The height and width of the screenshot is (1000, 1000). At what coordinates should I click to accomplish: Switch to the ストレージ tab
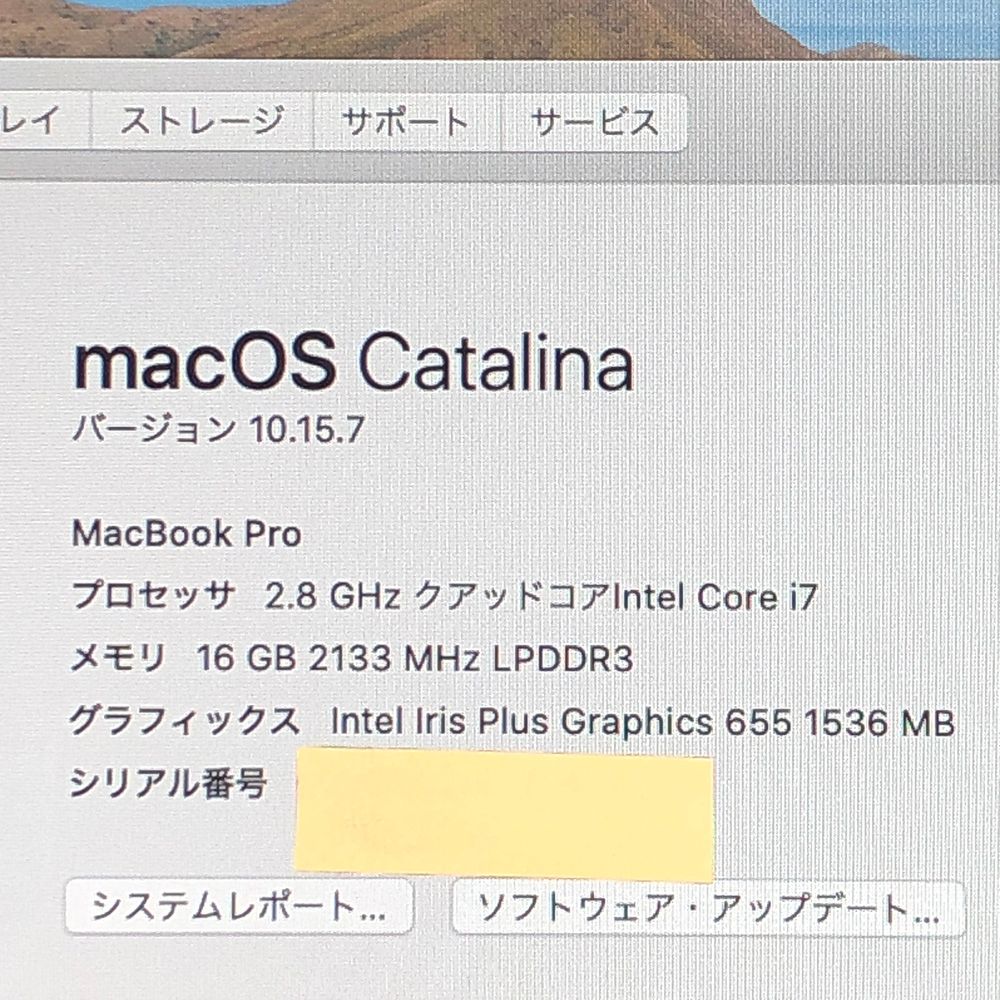tap(202, 121)
